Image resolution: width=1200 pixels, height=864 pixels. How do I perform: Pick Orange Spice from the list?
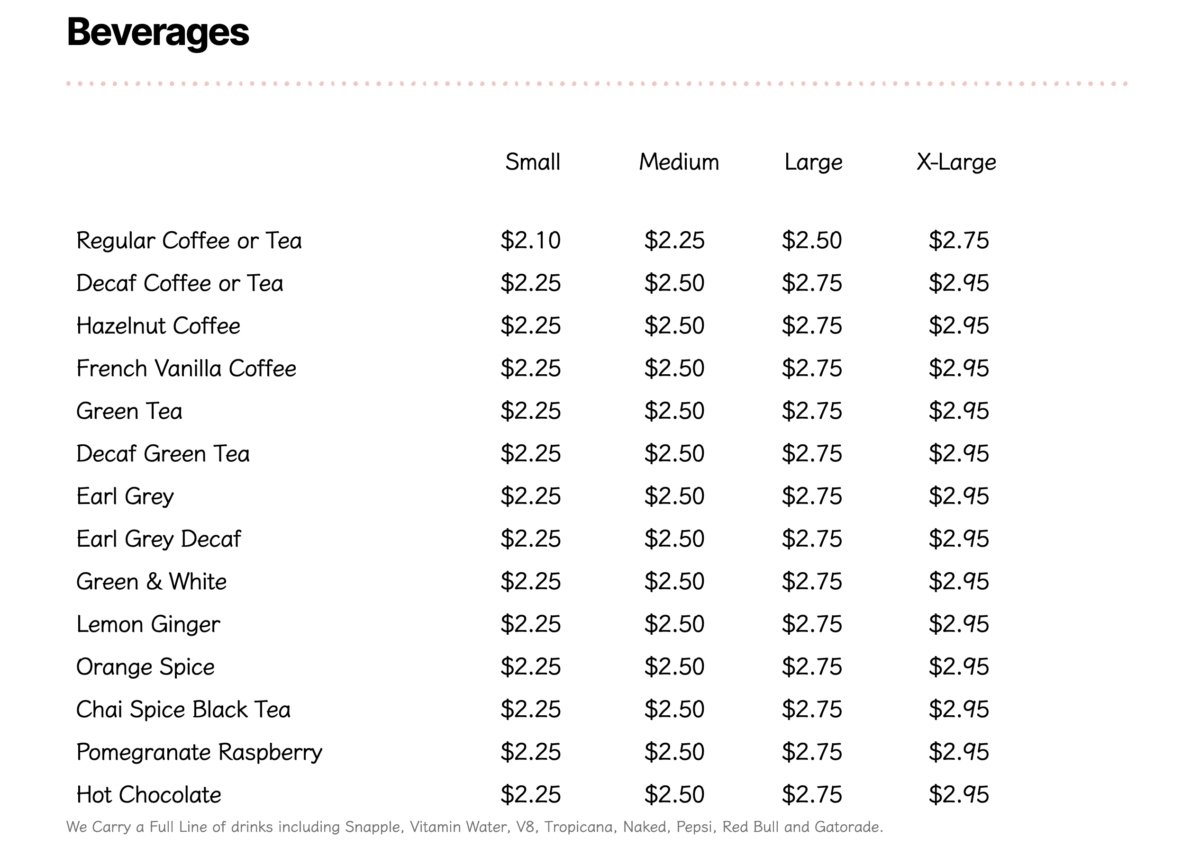click(x=145, y=667)
